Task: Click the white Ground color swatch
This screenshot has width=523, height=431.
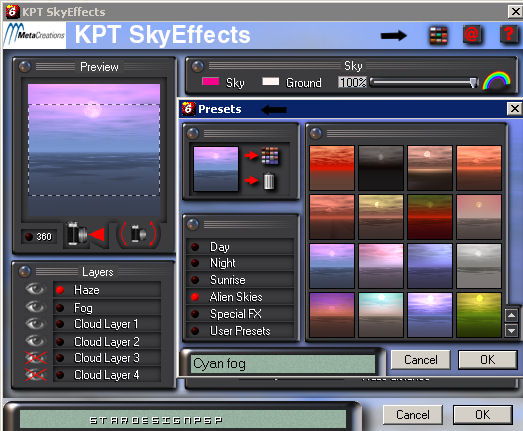Action: coord(271,81)
